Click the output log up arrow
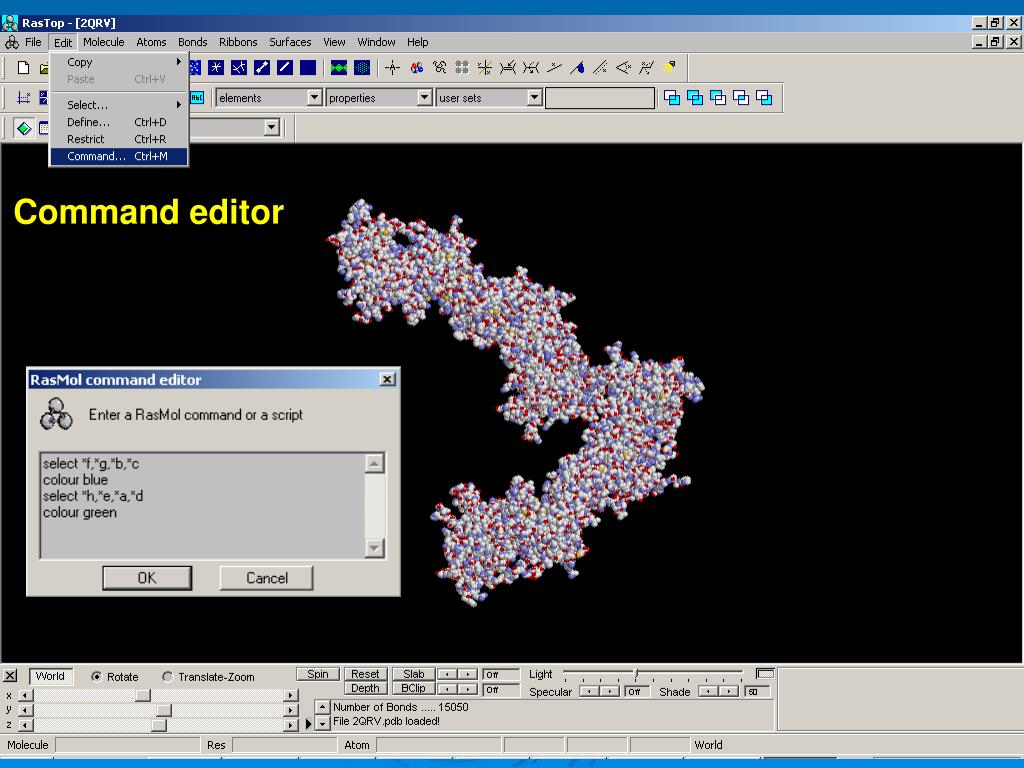Viewport: 1024px width, 768px height. (x=322, y=707)
